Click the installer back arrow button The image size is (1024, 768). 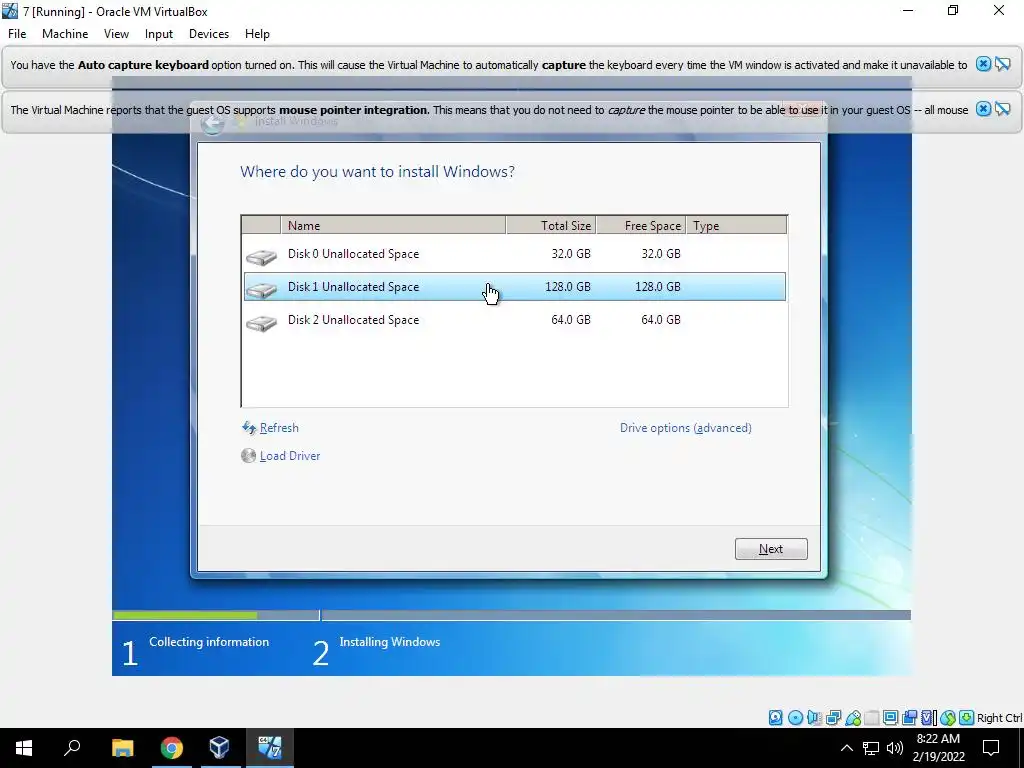pos(212,123)
